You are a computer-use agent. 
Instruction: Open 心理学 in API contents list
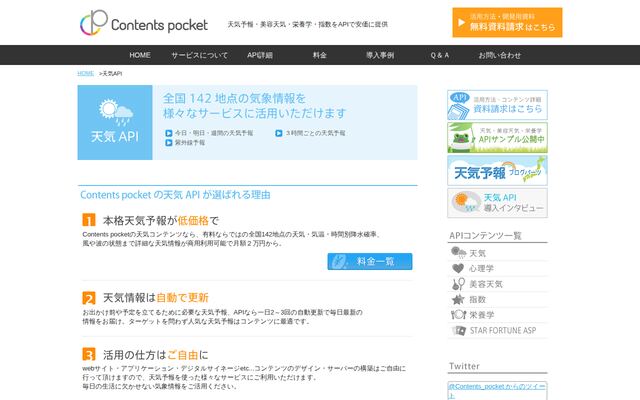pos(481,268)
